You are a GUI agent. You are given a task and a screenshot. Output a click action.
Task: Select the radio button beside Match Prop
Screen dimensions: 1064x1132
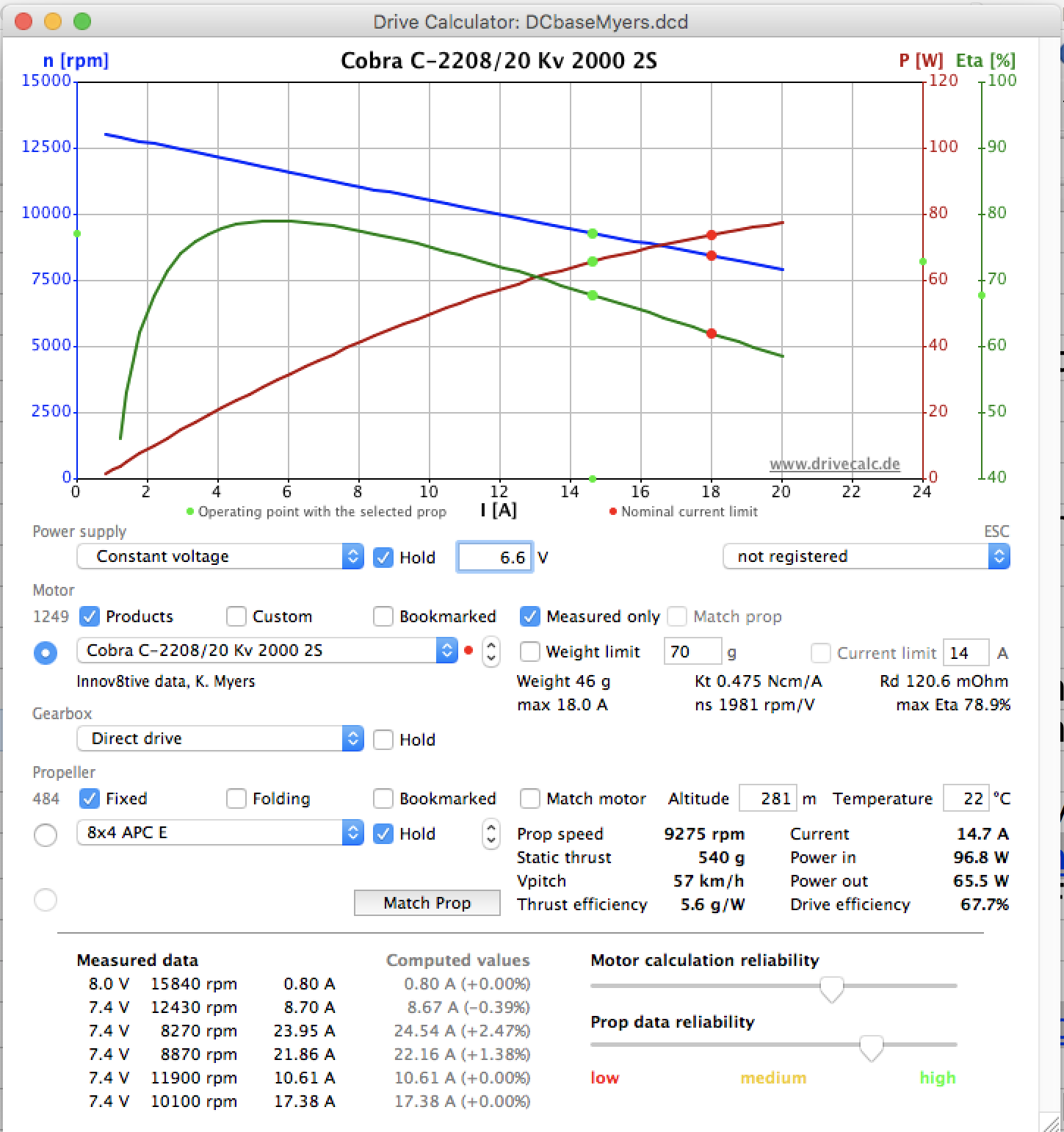click(x=46, y=900)
